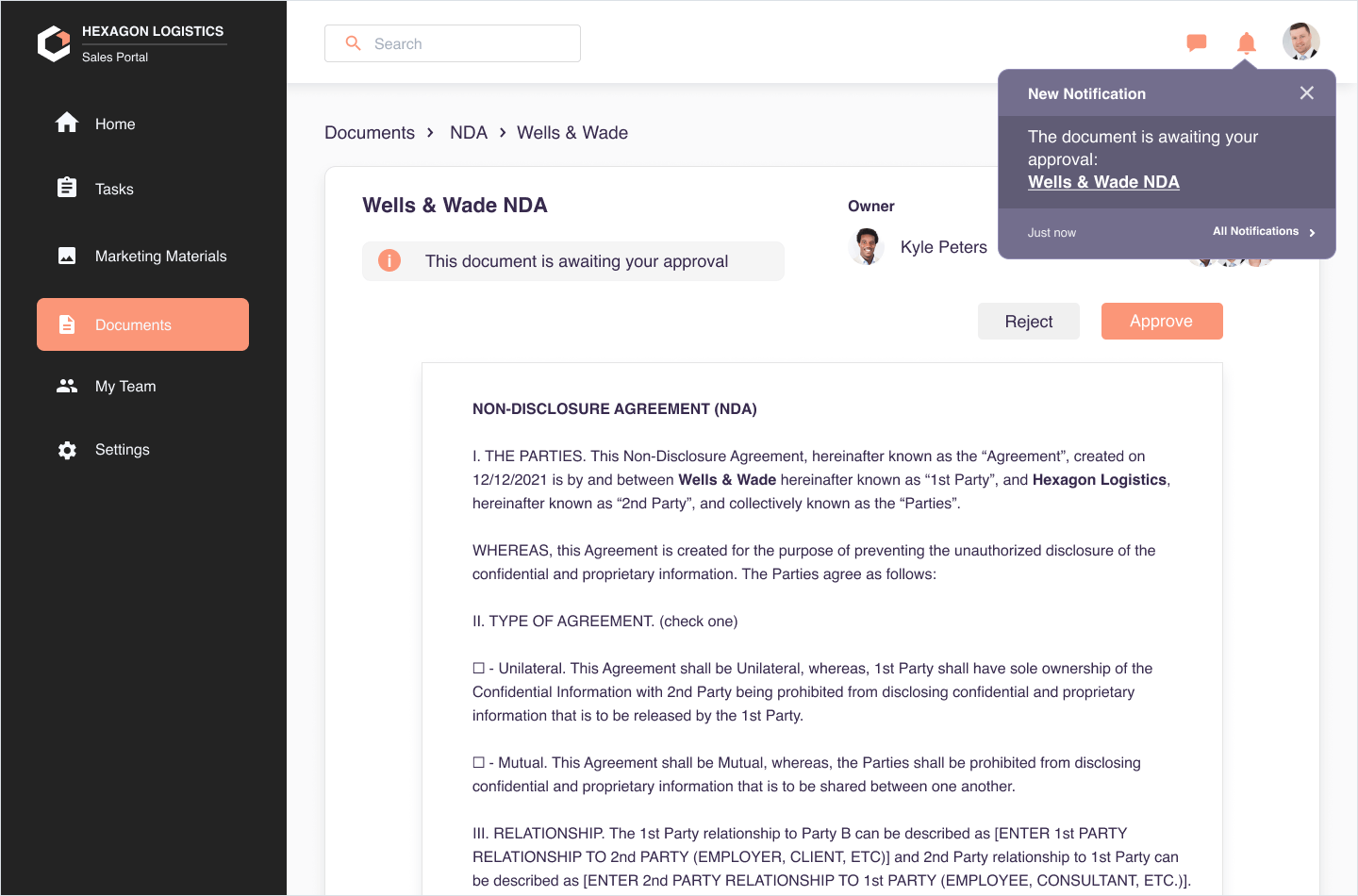The image size is (1358, 896).
Task: Reject the document
Action: (x=1028, y=322)
